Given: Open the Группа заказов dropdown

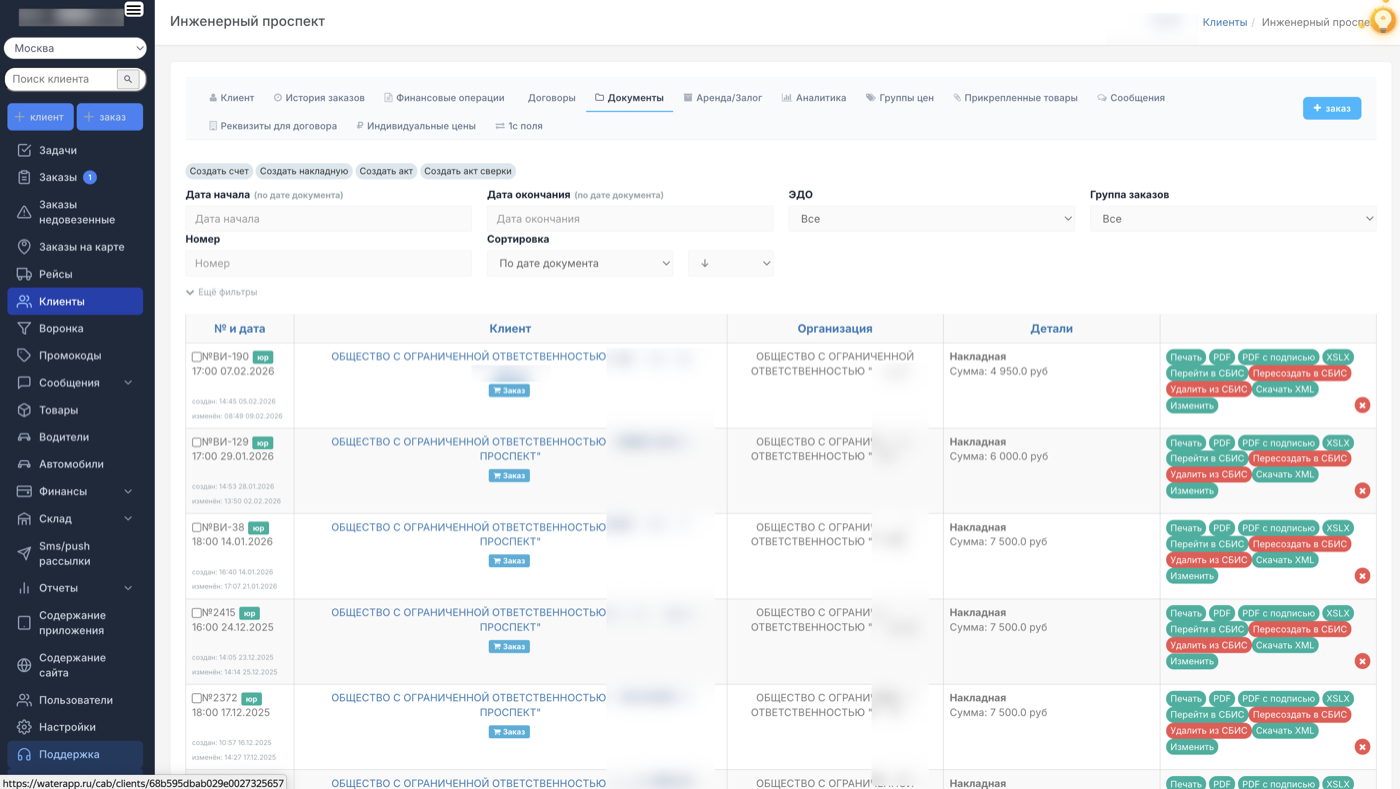Looking at the screenshot, I should 1233,217.
